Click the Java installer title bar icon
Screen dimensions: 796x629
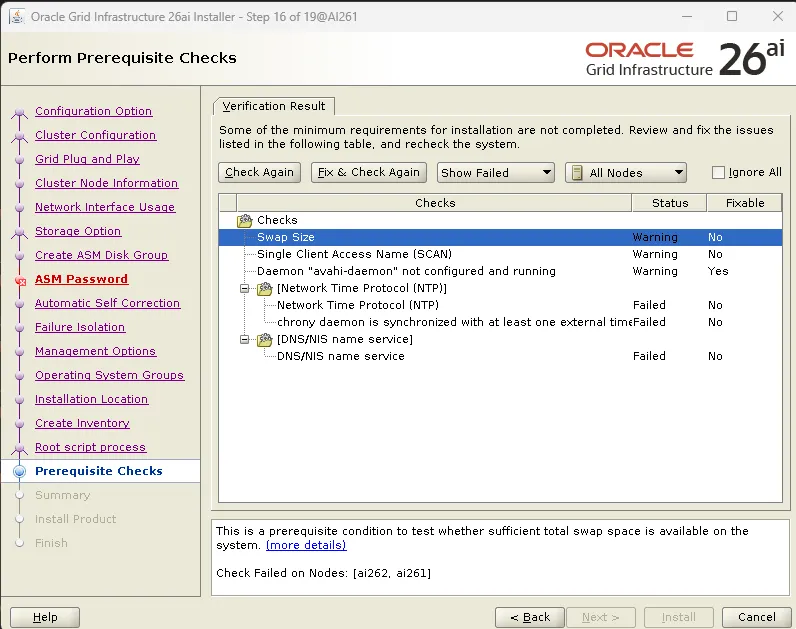point(17,17)
